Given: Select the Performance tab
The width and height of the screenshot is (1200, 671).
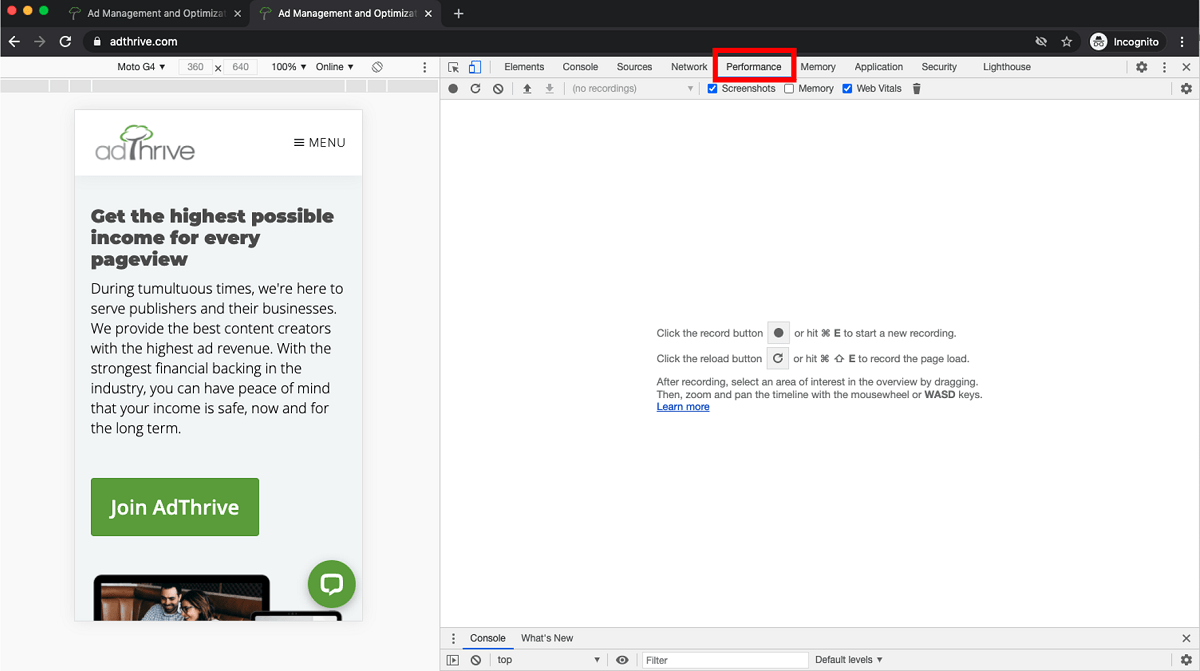Looking at the screenshot, I should point(754,67).
